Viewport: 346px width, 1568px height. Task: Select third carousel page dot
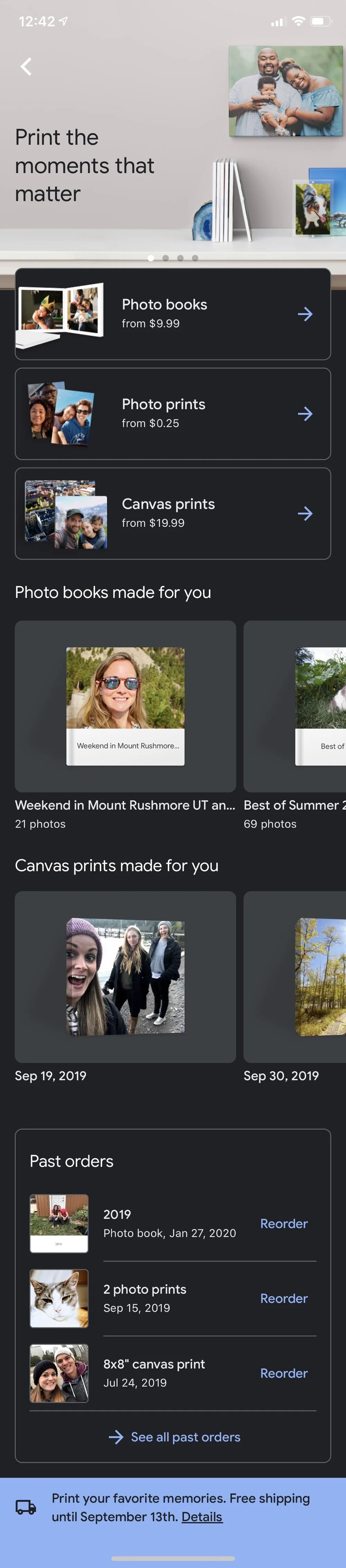pyautogui.click(x=180, y=258)
